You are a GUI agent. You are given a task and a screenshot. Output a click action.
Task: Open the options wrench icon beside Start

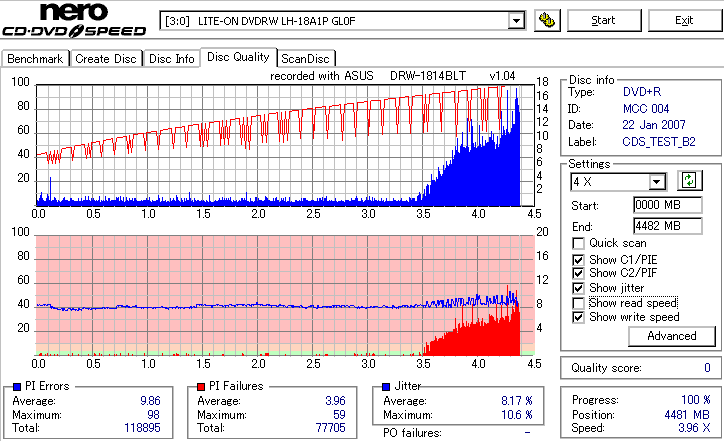click(547, 20)
